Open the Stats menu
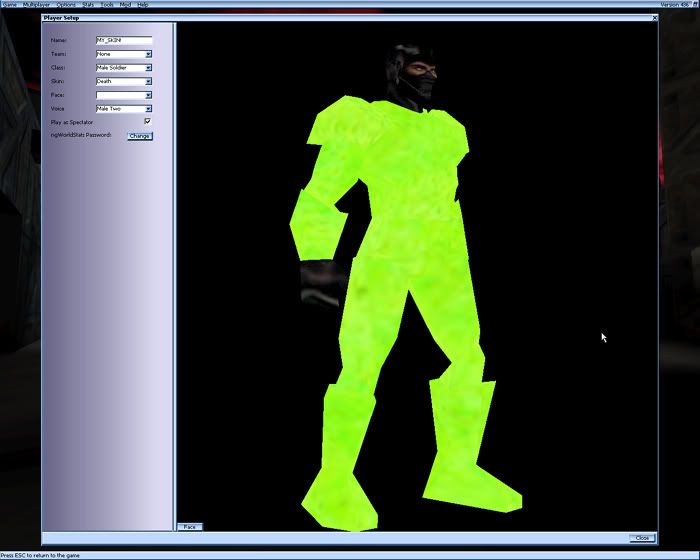 (x=89, y=5)
